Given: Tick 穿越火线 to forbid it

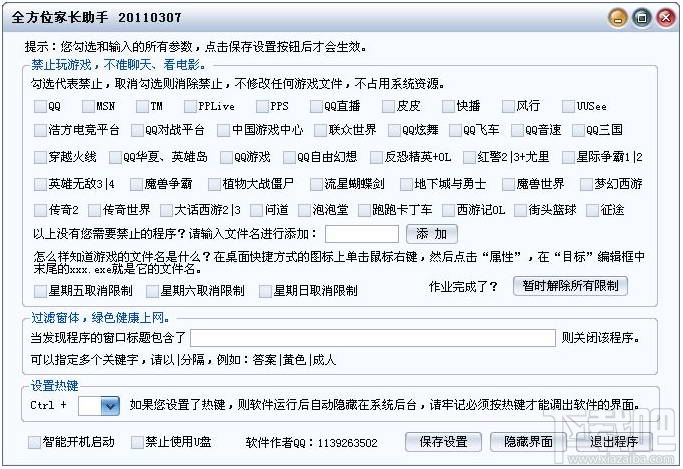Looking at the screenshot, I should 40,157.
